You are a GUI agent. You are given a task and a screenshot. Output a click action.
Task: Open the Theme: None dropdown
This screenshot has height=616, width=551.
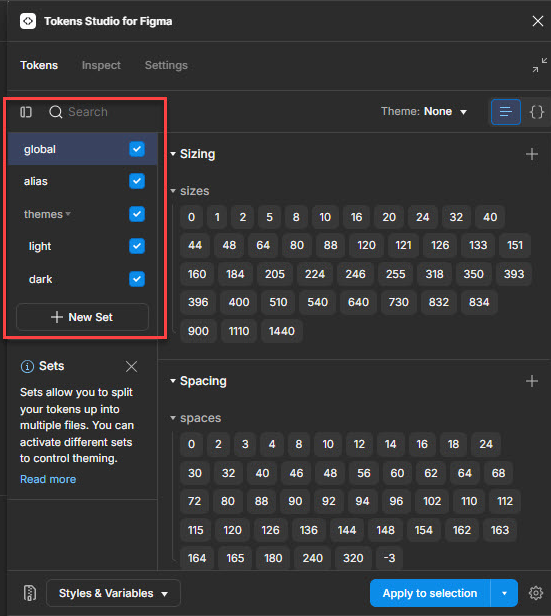(x=424, y=112)
